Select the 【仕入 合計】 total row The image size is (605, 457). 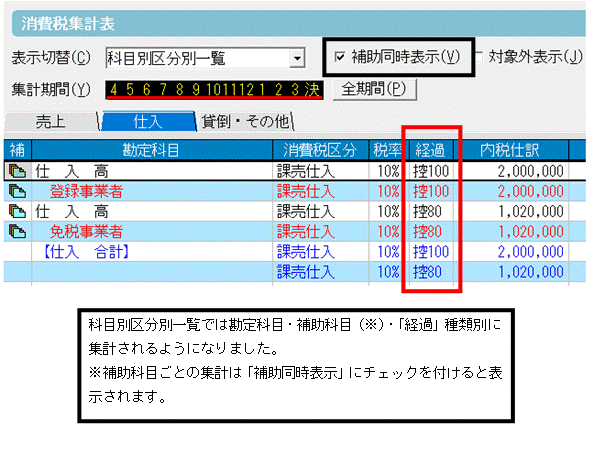(x=295, y=252)
